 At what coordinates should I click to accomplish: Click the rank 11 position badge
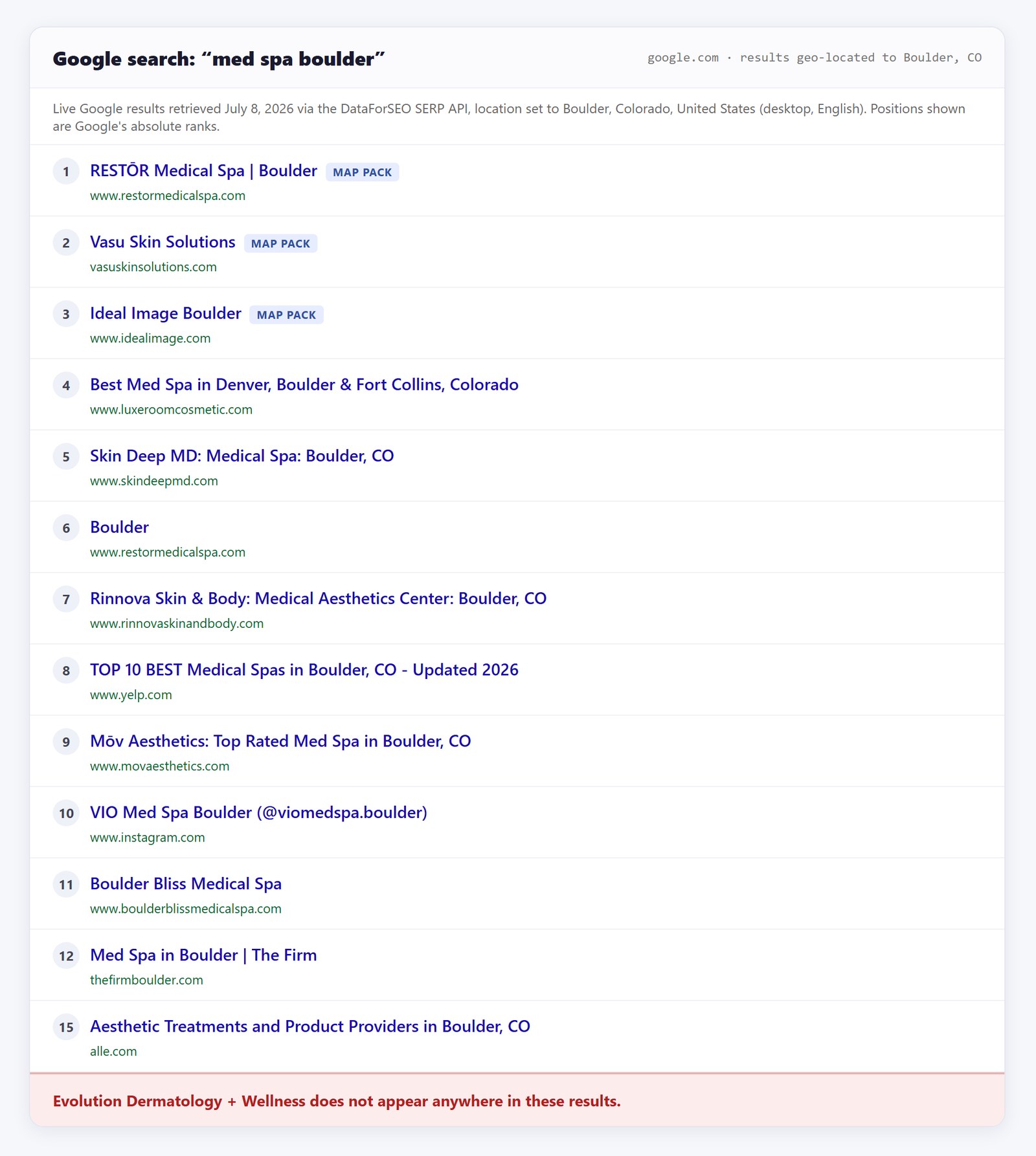[x=66, y=884]
